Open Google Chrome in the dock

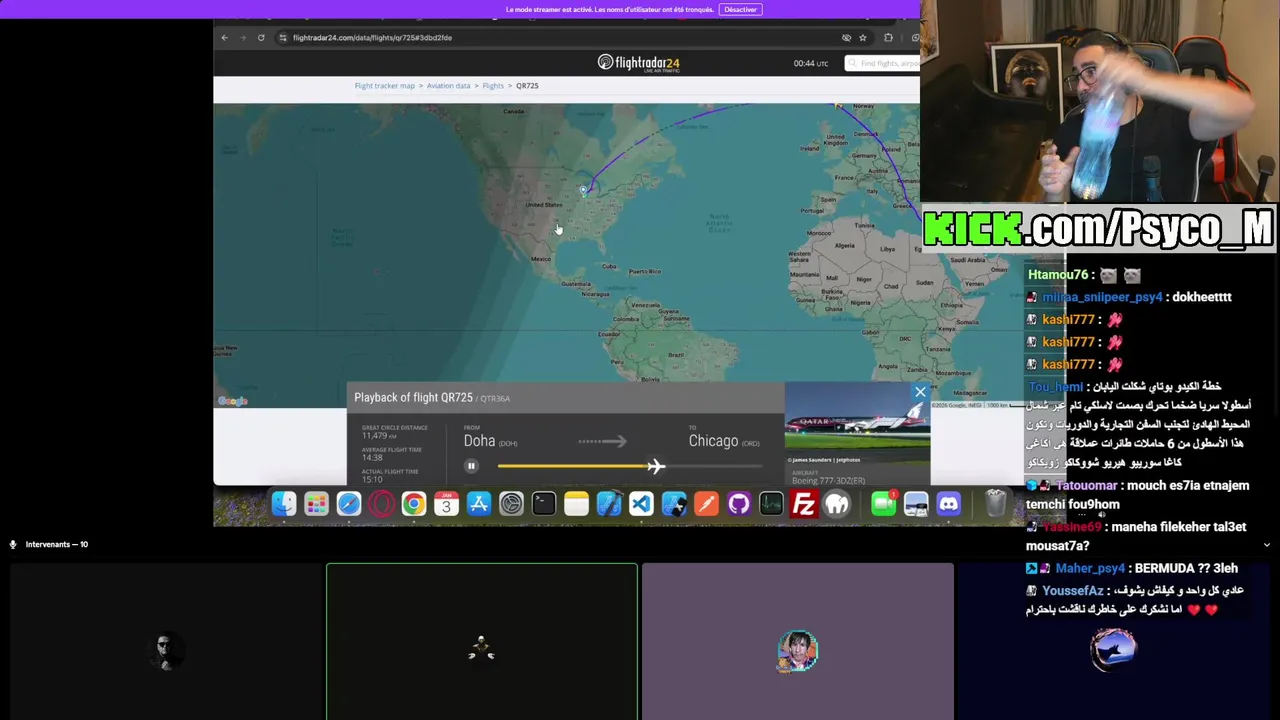tap(413, 504)
